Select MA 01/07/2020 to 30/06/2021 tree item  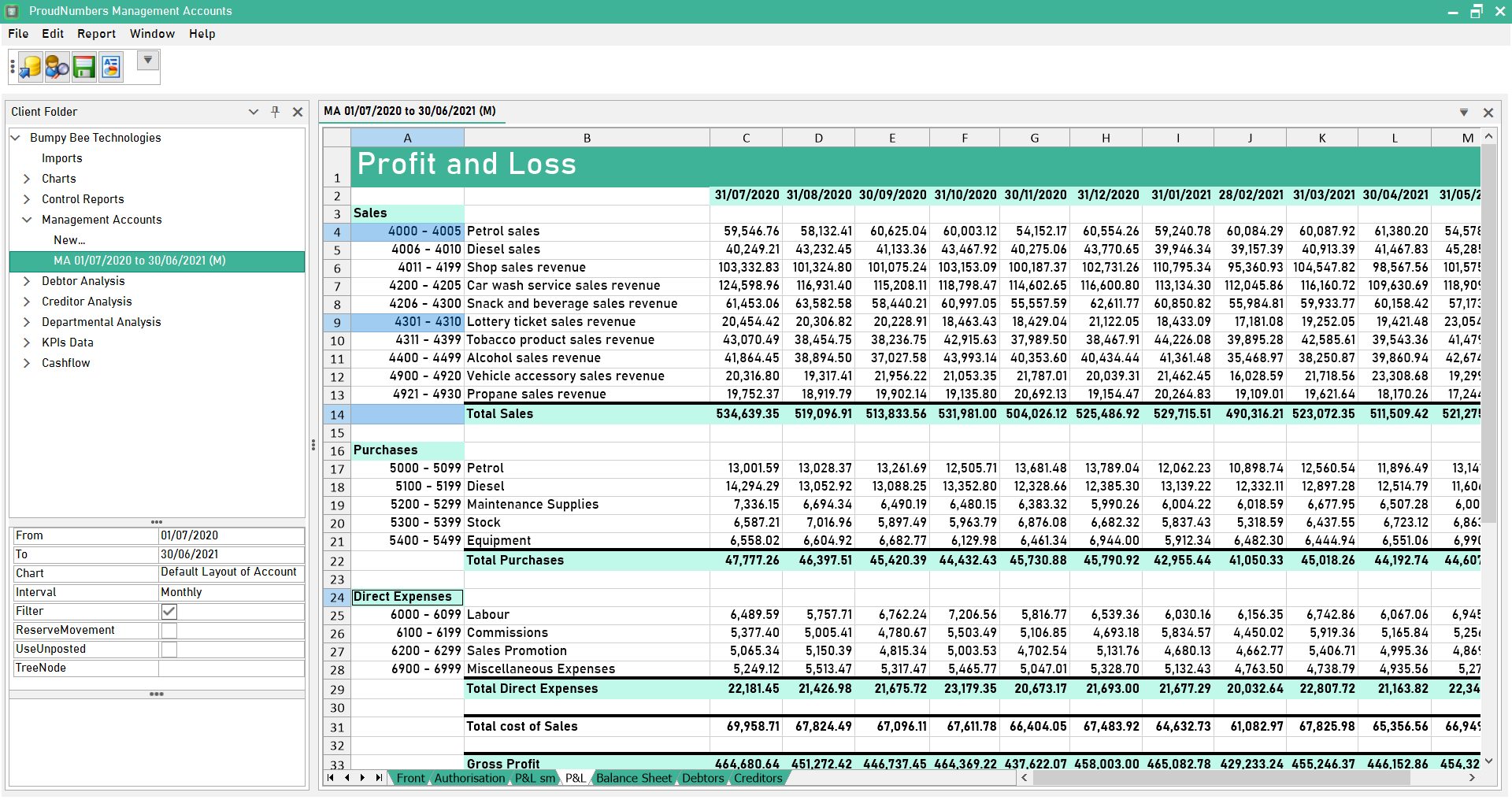coord(157,261)
